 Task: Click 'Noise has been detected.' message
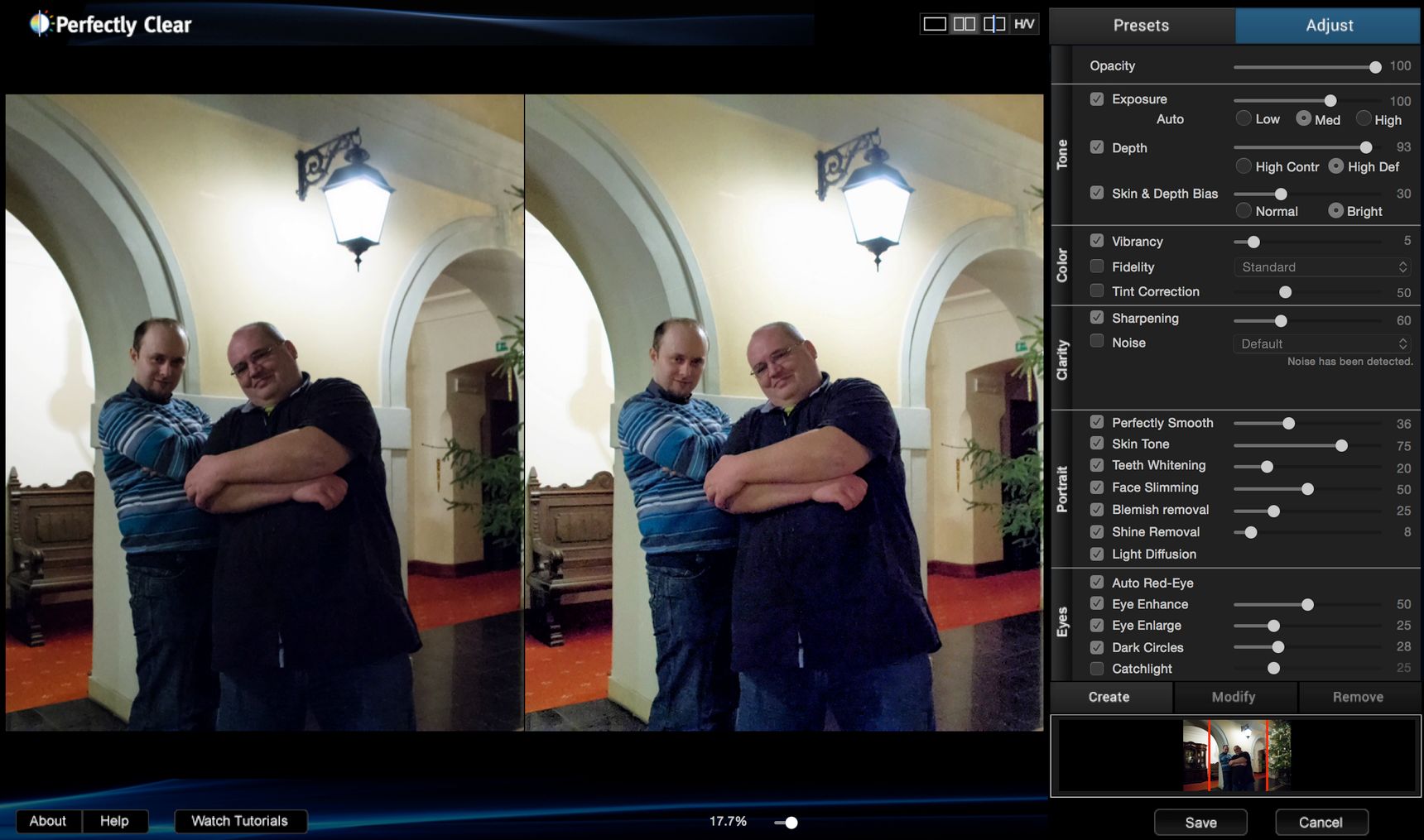pos(1349,362)
